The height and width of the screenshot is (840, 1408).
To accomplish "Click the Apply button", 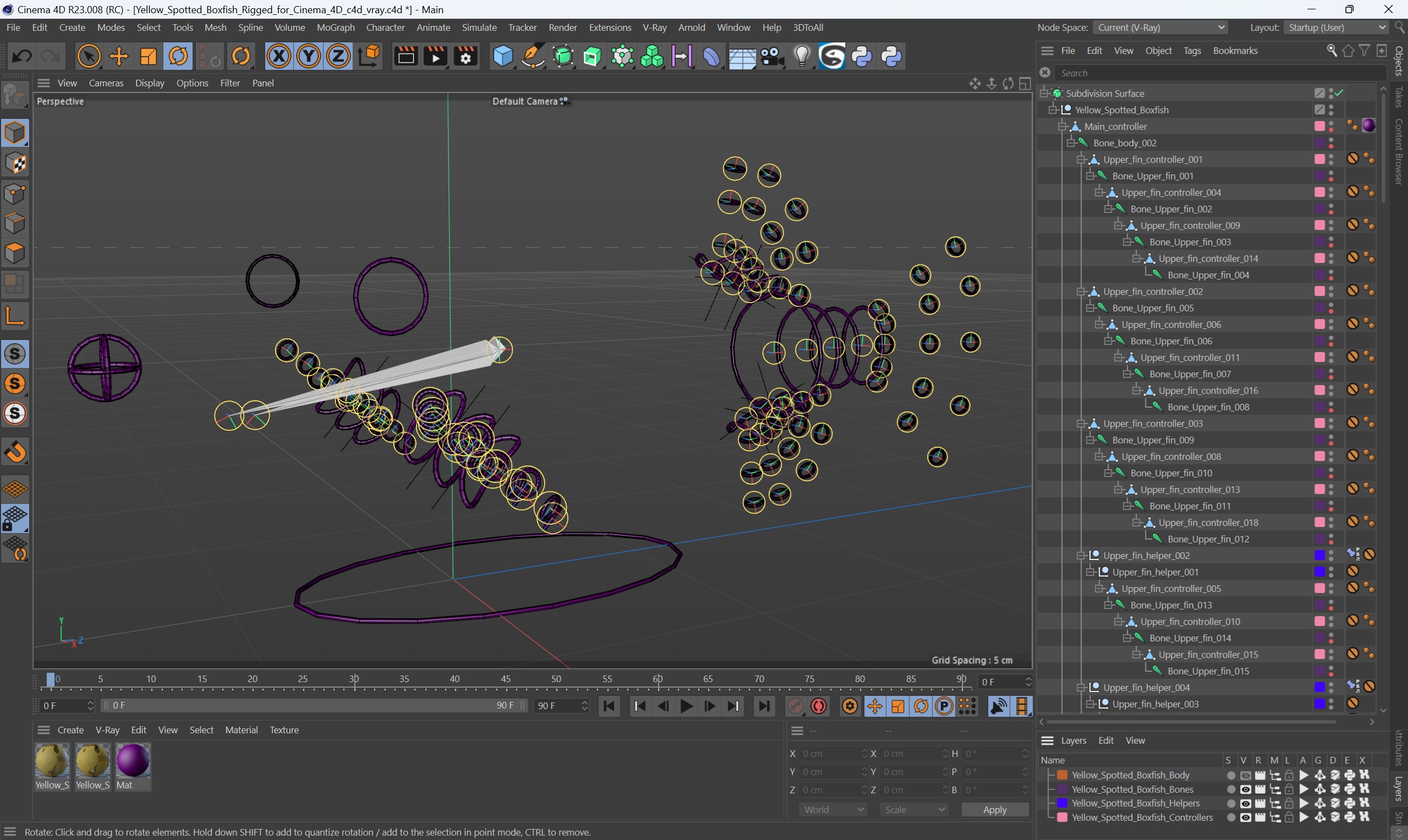I will click(995, 809).
